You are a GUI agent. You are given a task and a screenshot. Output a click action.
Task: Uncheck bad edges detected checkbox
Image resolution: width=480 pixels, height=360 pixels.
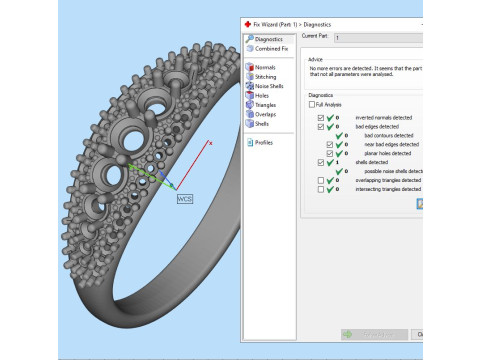click(321, 127)
